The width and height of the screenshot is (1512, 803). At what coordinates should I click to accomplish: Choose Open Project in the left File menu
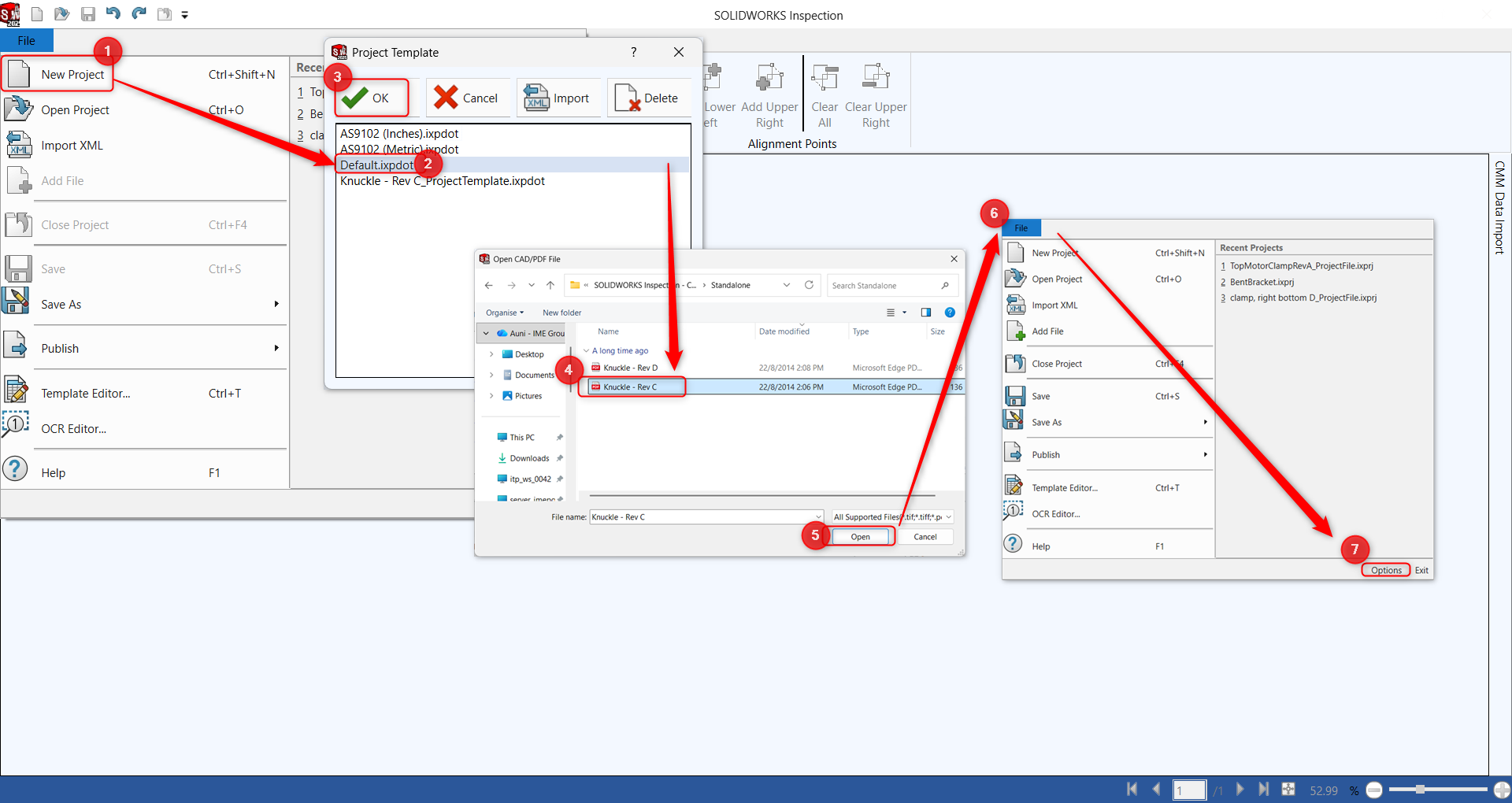[x=75, y=110]
